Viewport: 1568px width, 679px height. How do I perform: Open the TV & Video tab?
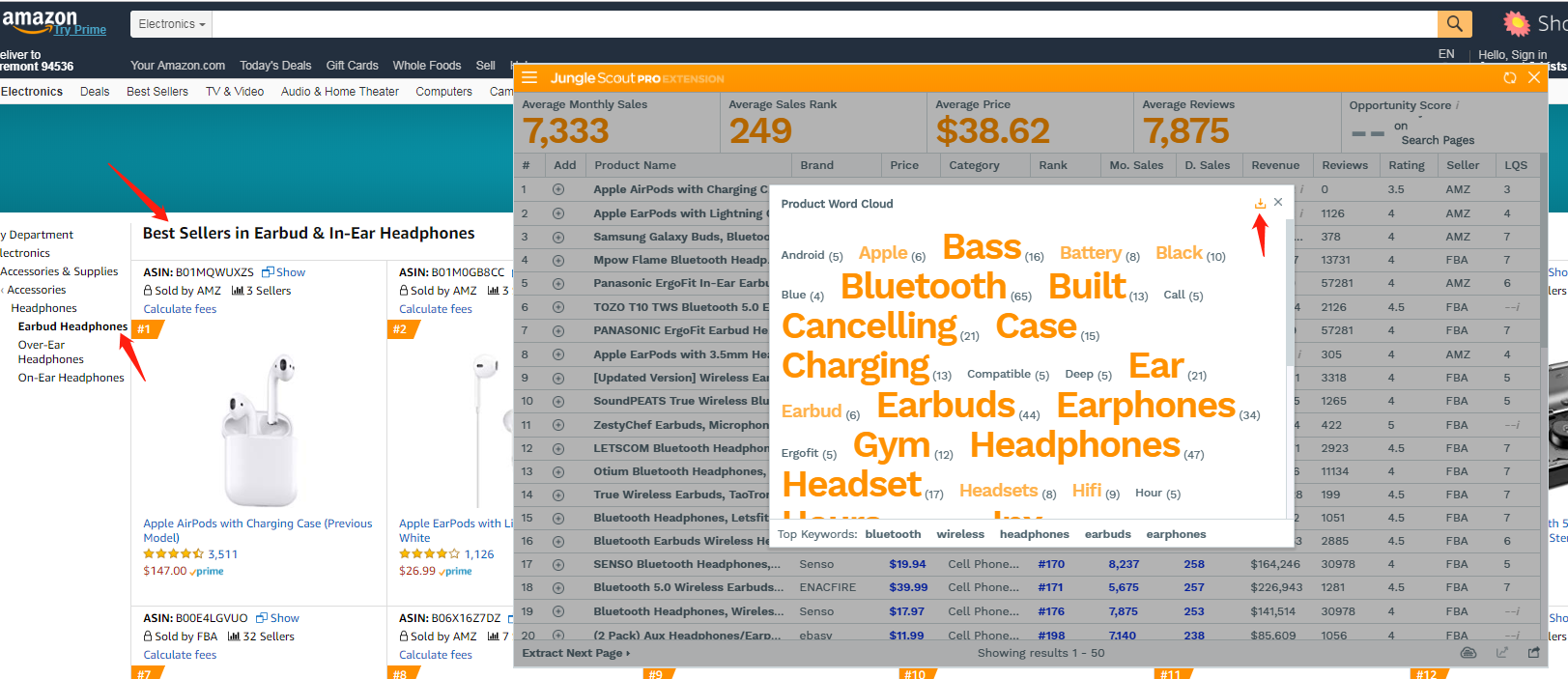pyautogui.click(x=235, y=92)
